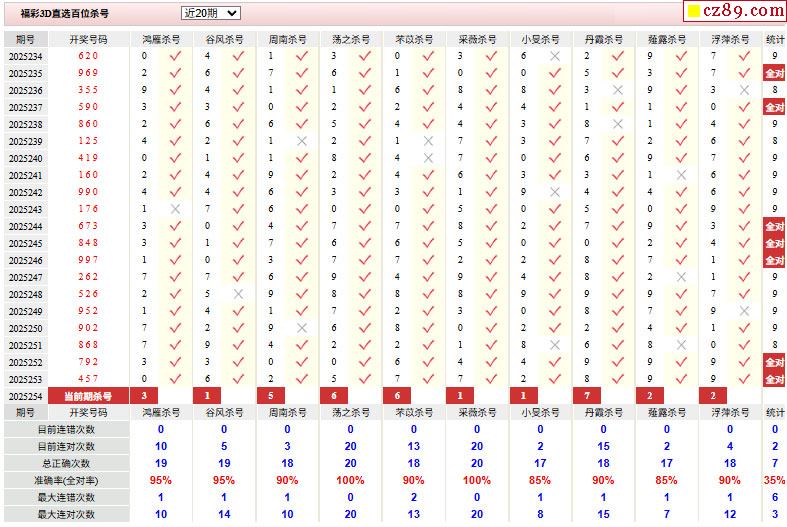This screenshot has width=787, height=527.
Task: Click the gray cross for 薤露 in row 2025251
Action: [681, 345]
